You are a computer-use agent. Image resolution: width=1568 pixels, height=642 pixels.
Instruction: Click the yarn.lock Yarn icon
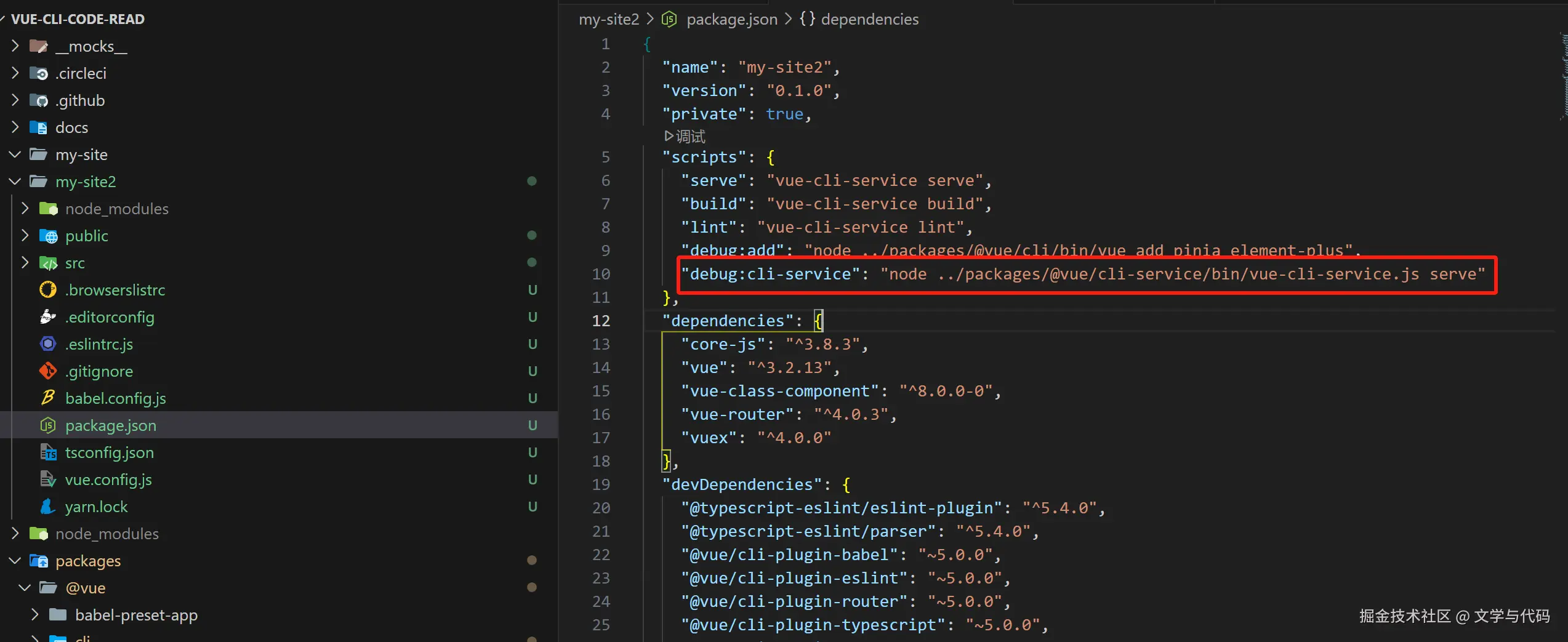click(48, 507)
